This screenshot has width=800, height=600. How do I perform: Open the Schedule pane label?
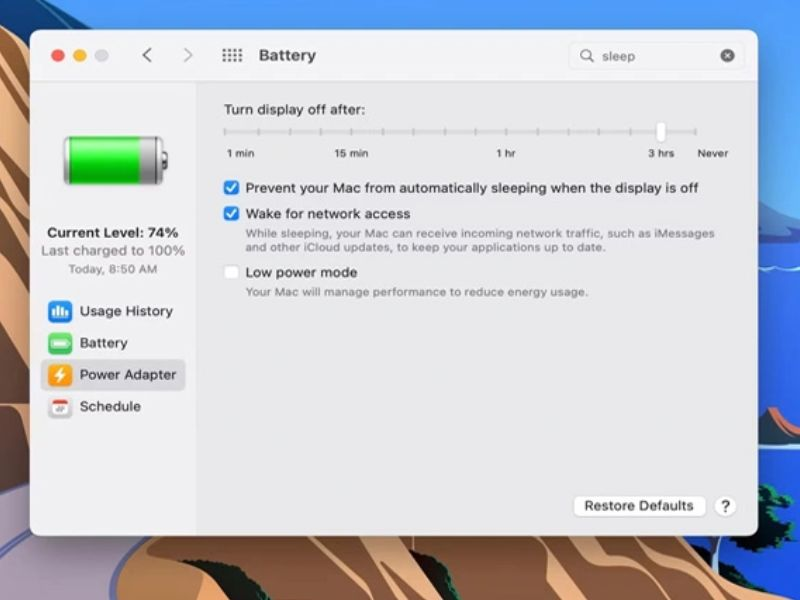110,407
